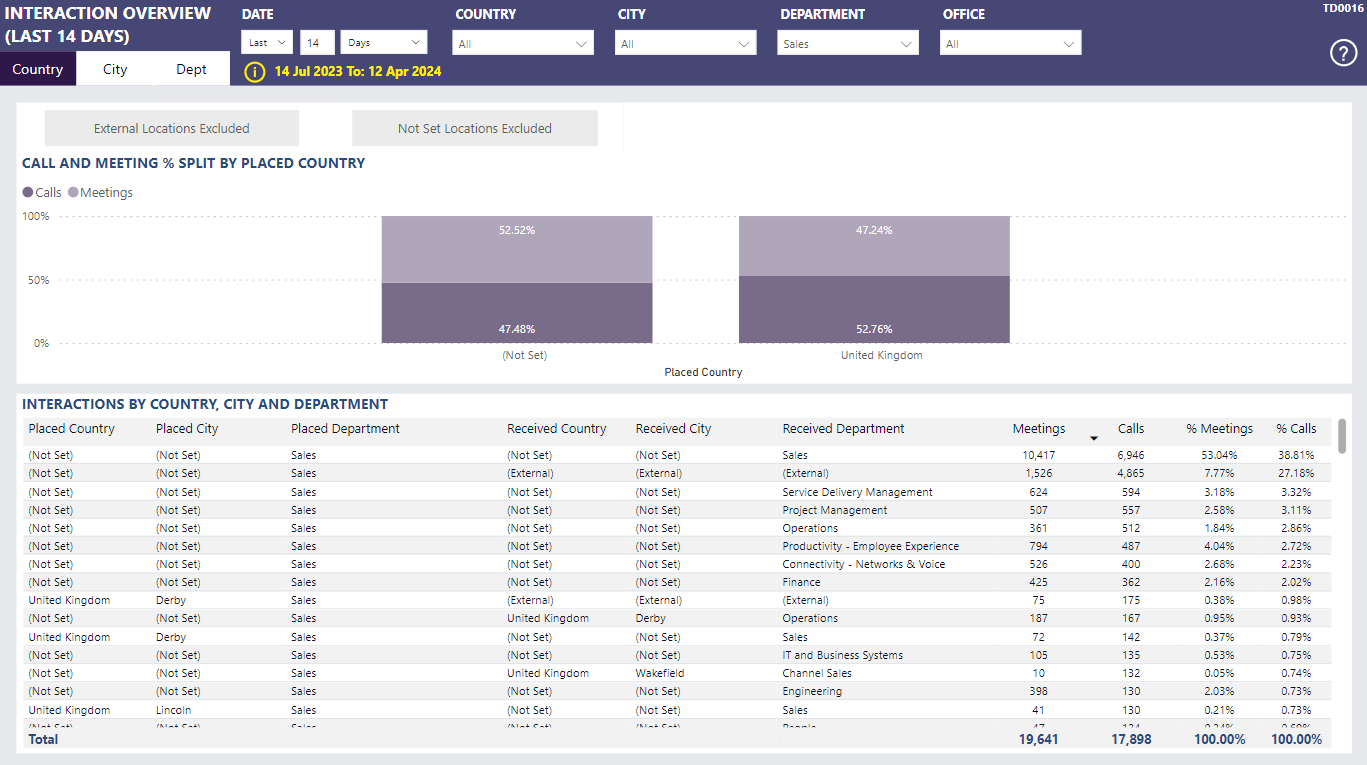Click the 'United Kingdom' chart axis label

pos(881,355)
